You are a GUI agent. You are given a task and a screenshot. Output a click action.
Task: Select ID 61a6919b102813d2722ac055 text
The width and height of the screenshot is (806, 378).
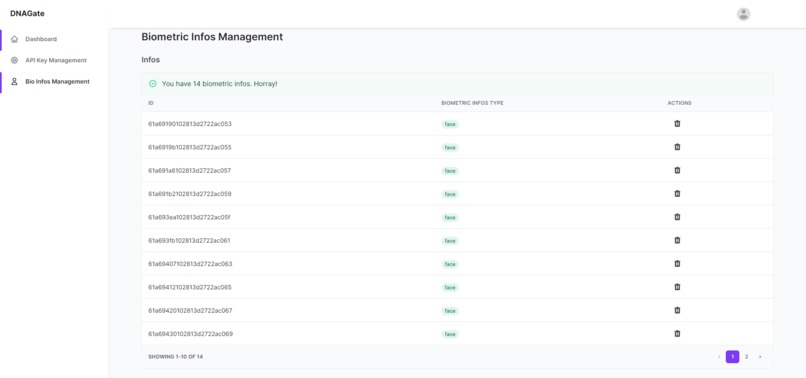tap(190, 147)
